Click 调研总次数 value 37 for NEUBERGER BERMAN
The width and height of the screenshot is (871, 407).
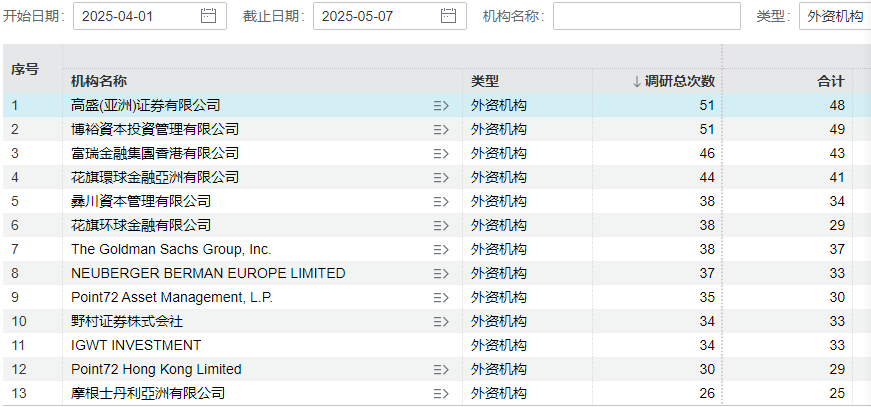click(x=707, y=273)
